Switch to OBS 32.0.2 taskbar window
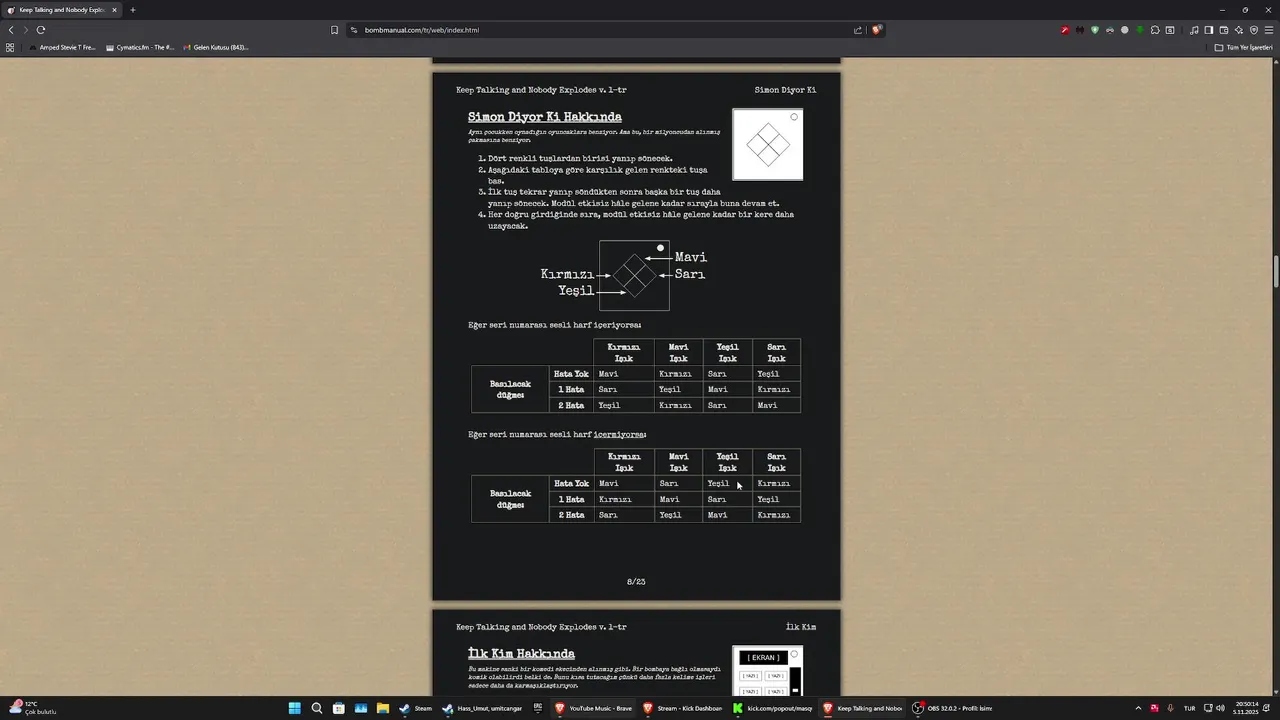Screen dimensions: 1280x720 point(952,708)
